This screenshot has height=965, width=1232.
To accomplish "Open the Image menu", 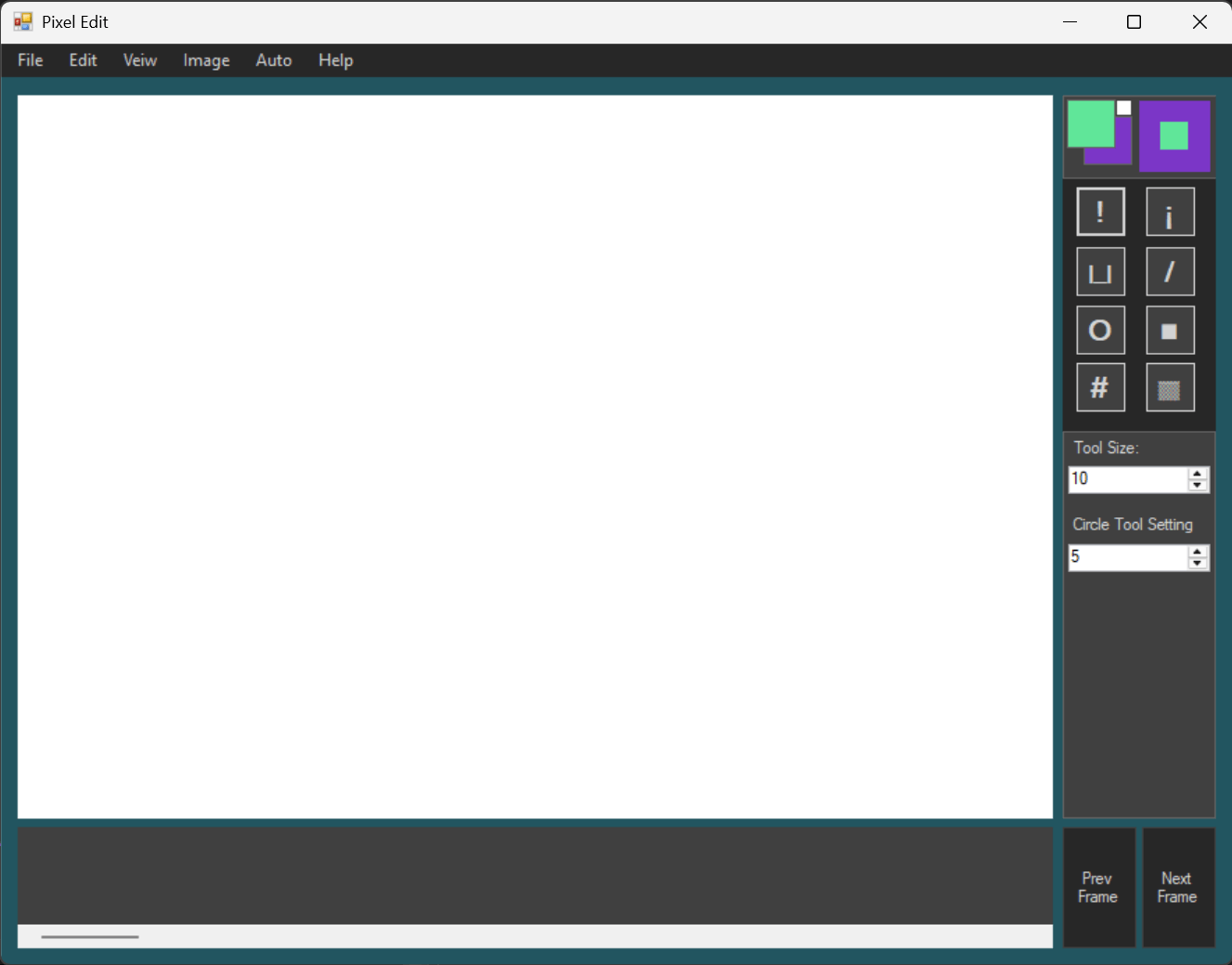I will click(x=205, y=59).
